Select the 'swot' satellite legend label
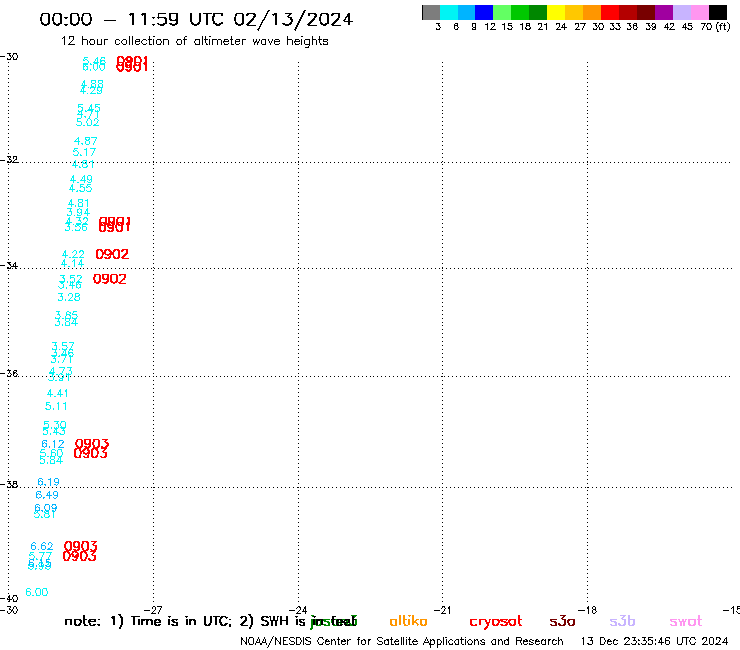Viewport: 740px width, 650px height. [x=686, y=622]
